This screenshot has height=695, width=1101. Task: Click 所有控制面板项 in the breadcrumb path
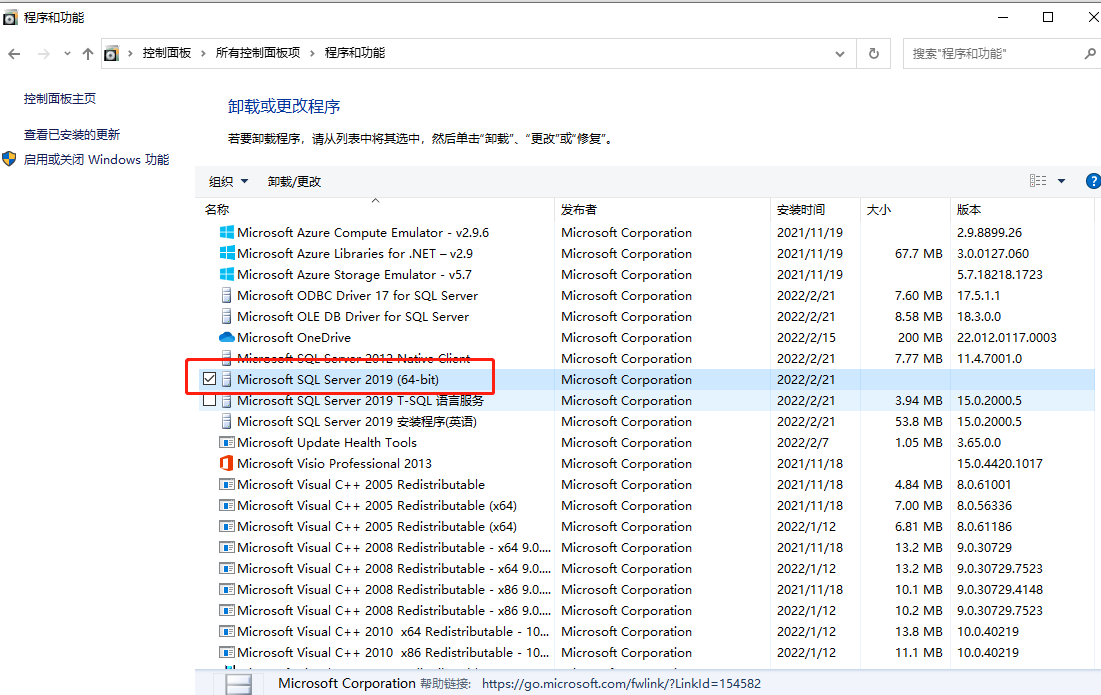(258, 53)
